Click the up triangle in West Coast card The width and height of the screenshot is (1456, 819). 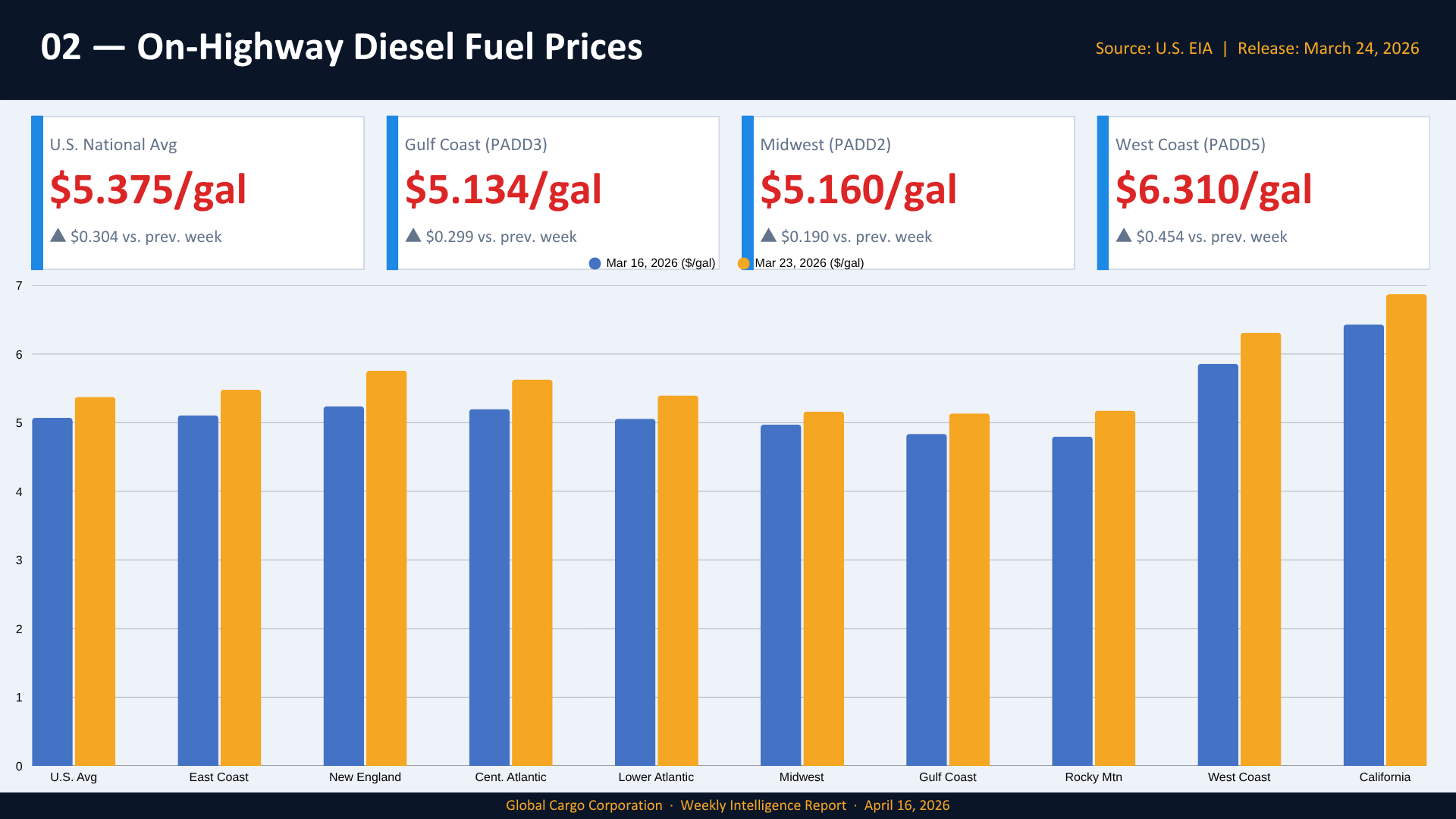click(x=1124, y=235)
